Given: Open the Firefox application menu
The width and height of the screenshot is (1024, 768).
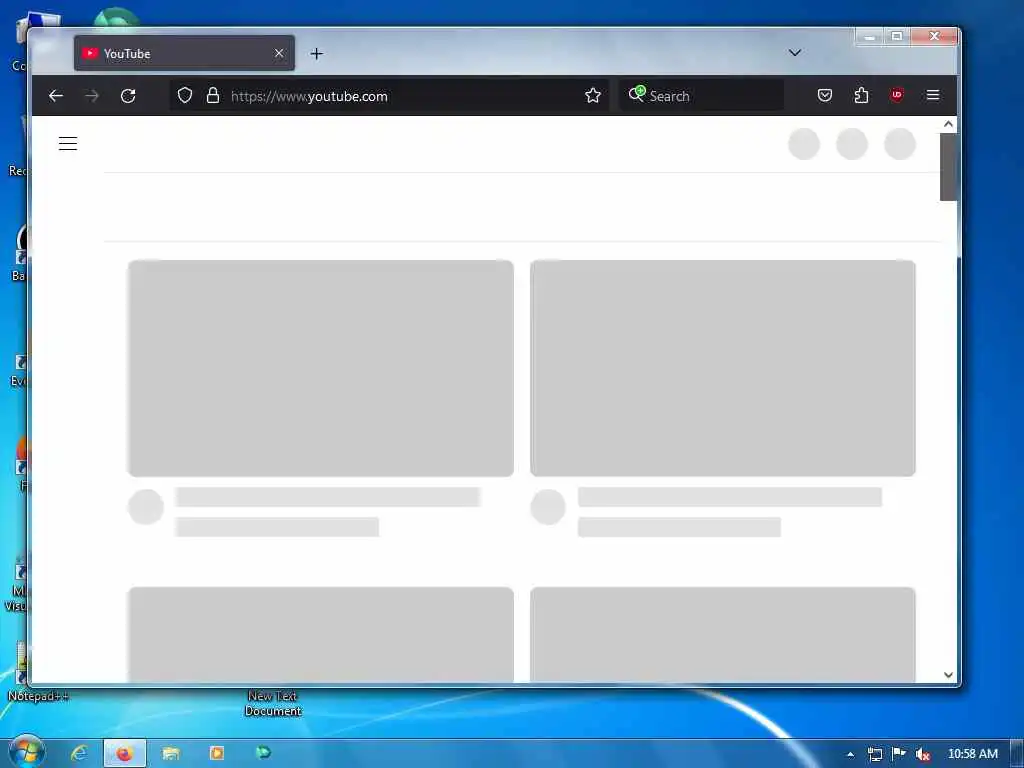Looking at the screenshot, I should (933, 96).
